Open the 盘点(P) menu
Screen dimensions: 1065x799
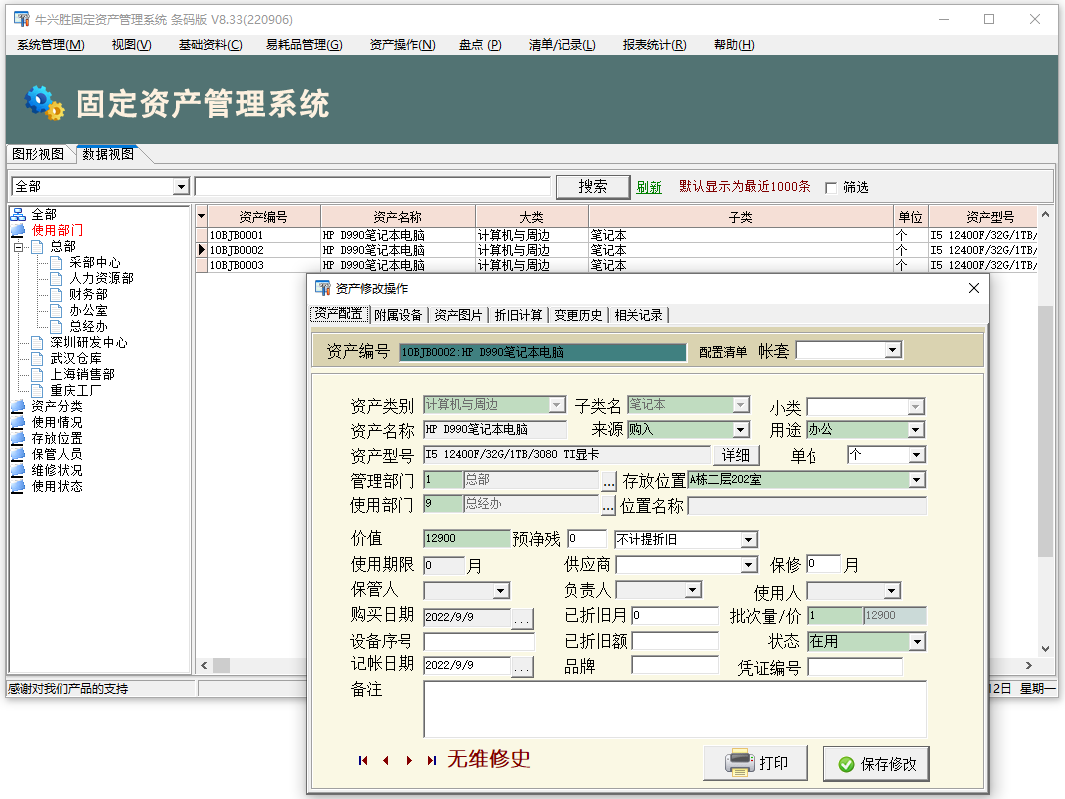(482, 45)
